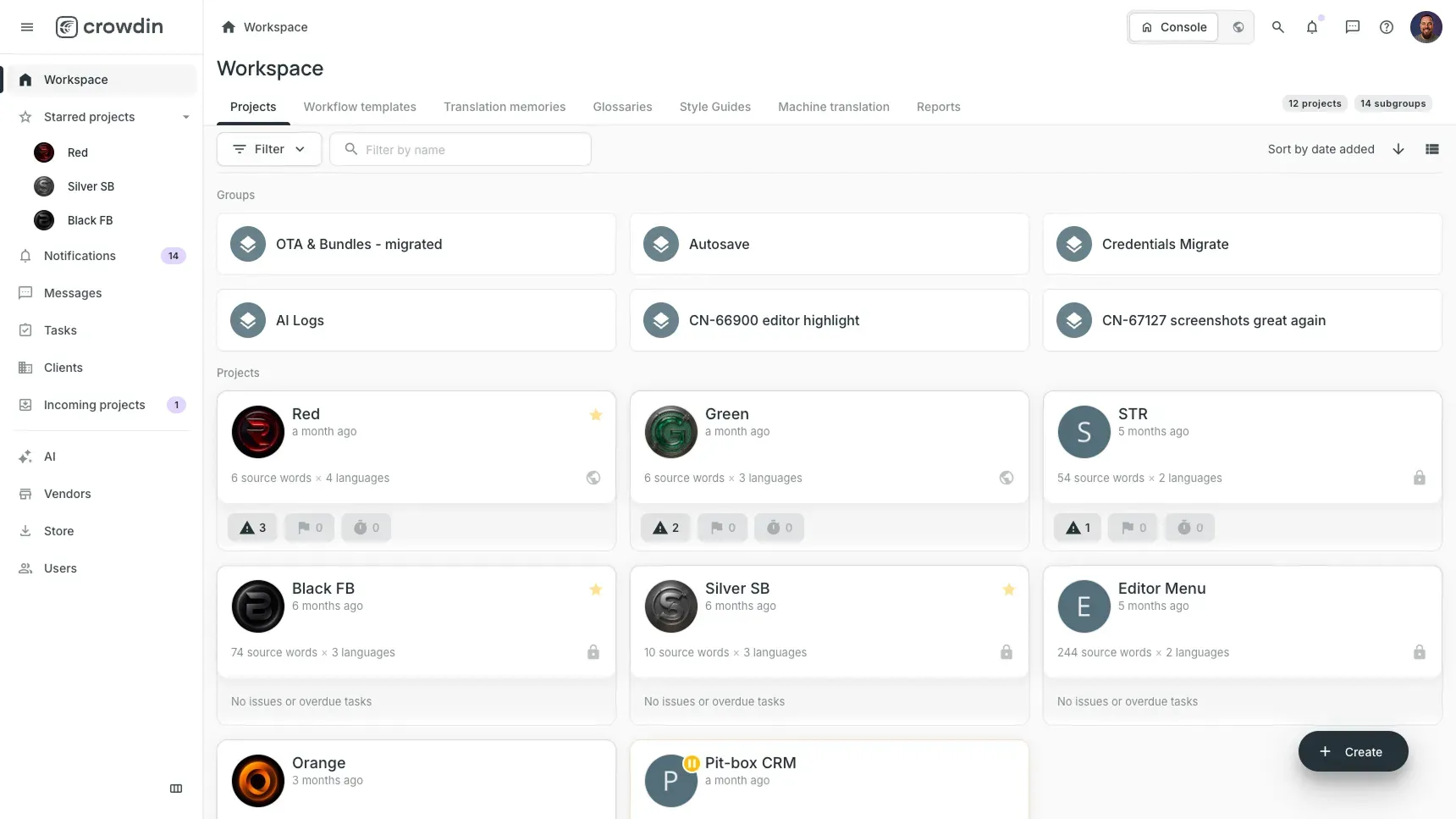Open the messages chat icon in header
This screenshot has width=1456, height=819.
[1353, 27]
